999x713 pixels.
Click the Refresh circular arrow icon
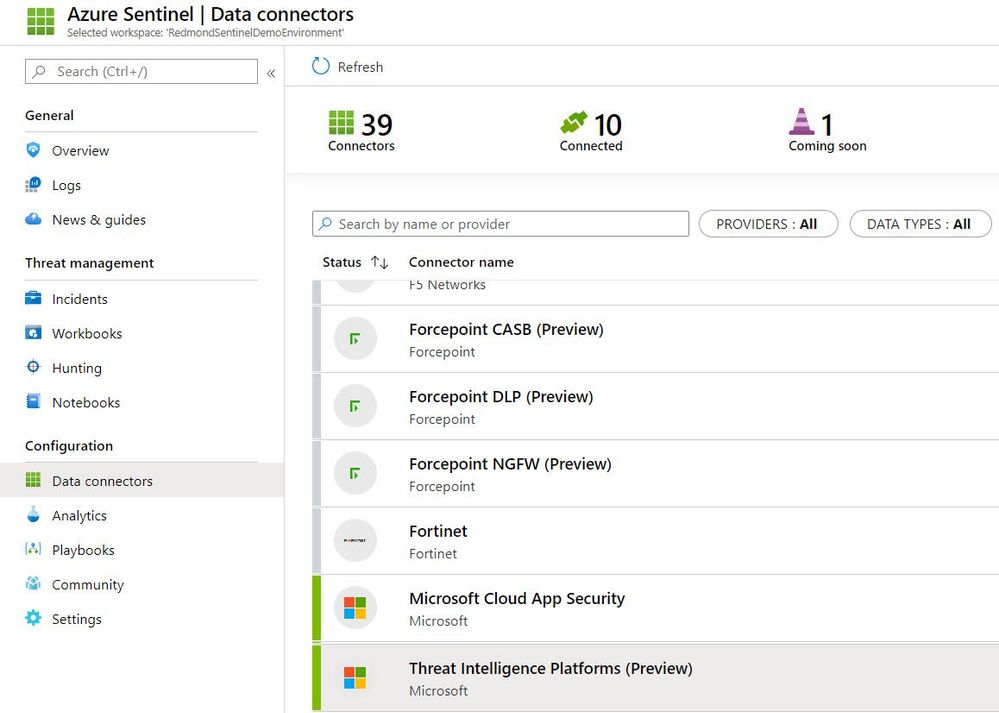pos(320,66)
